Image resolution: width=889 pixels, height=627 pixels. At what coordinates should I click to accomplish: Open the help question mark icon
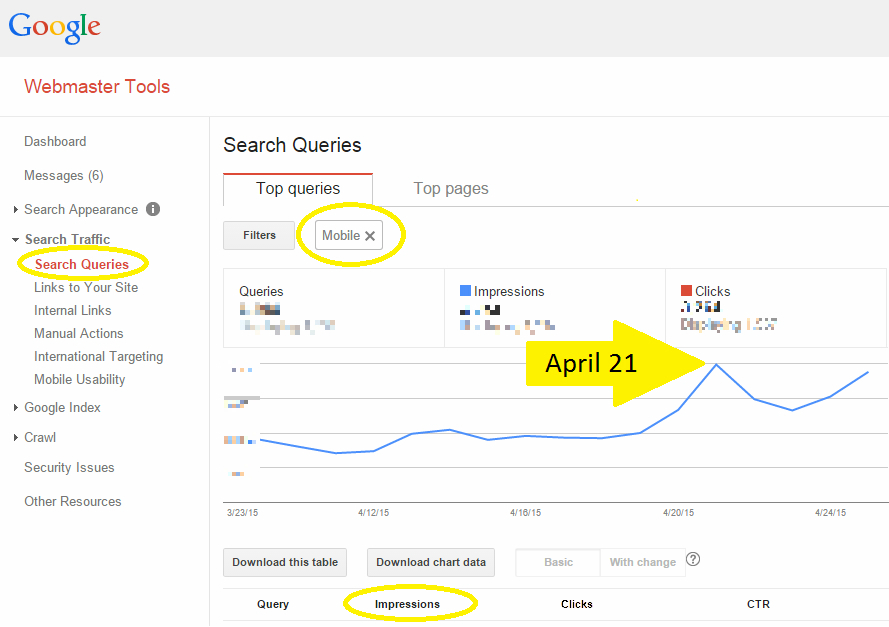click(693, 560)
